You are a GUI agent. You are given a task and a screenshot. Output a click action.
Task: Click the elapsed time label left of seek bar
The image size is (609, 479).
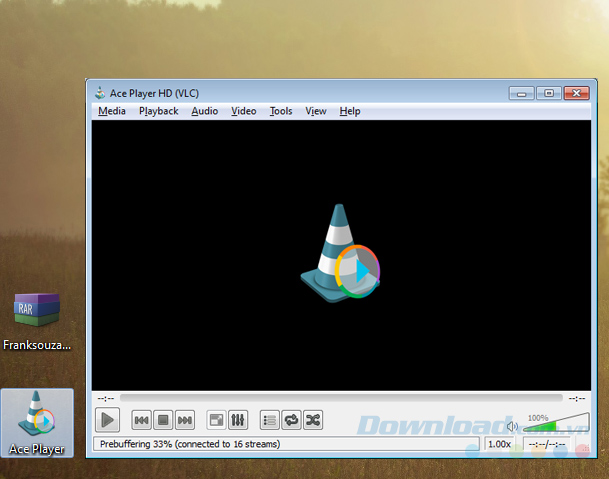pyautogui.click(x=106, y=398)
